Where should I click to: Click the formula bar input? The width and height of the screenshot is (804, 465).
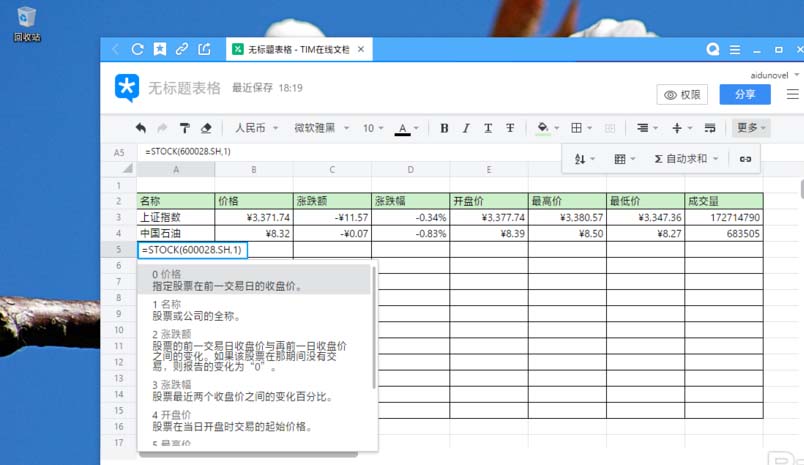coord(349,152)
